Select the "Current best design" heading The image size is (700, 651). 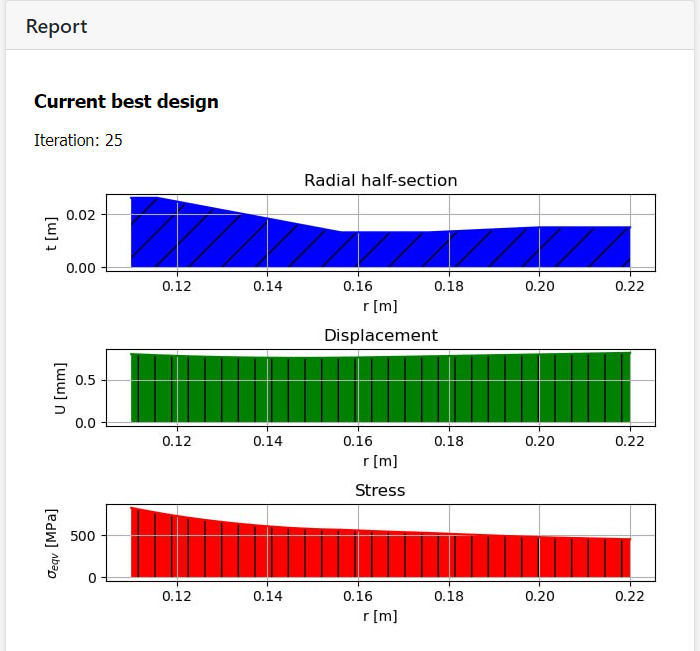(126, 101)
